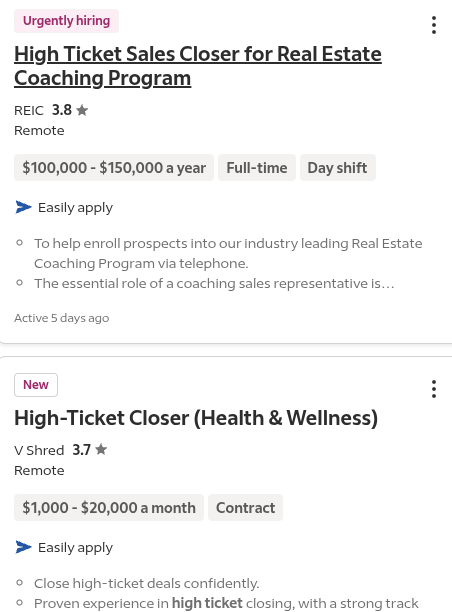Click the V Shred Easily apply arrow icon

click(23, 547)
